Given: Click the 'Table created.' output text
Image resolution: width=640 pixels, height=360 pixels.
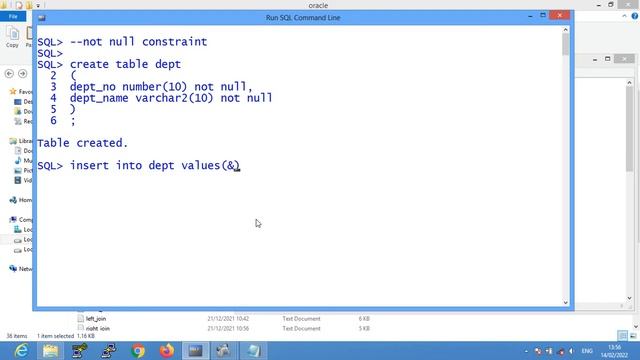Looking at the screenshot, I should (x=82, y=143).
